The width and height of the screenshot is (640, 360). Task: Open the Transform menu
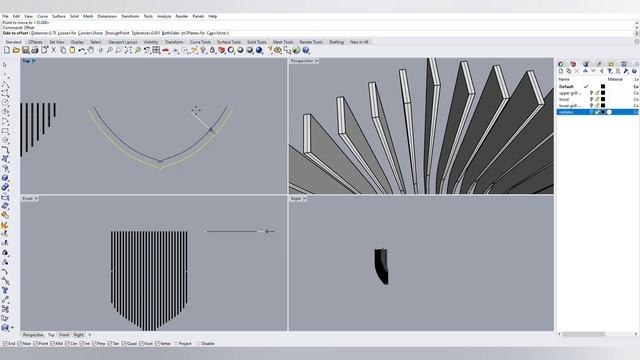click(130, 16)
